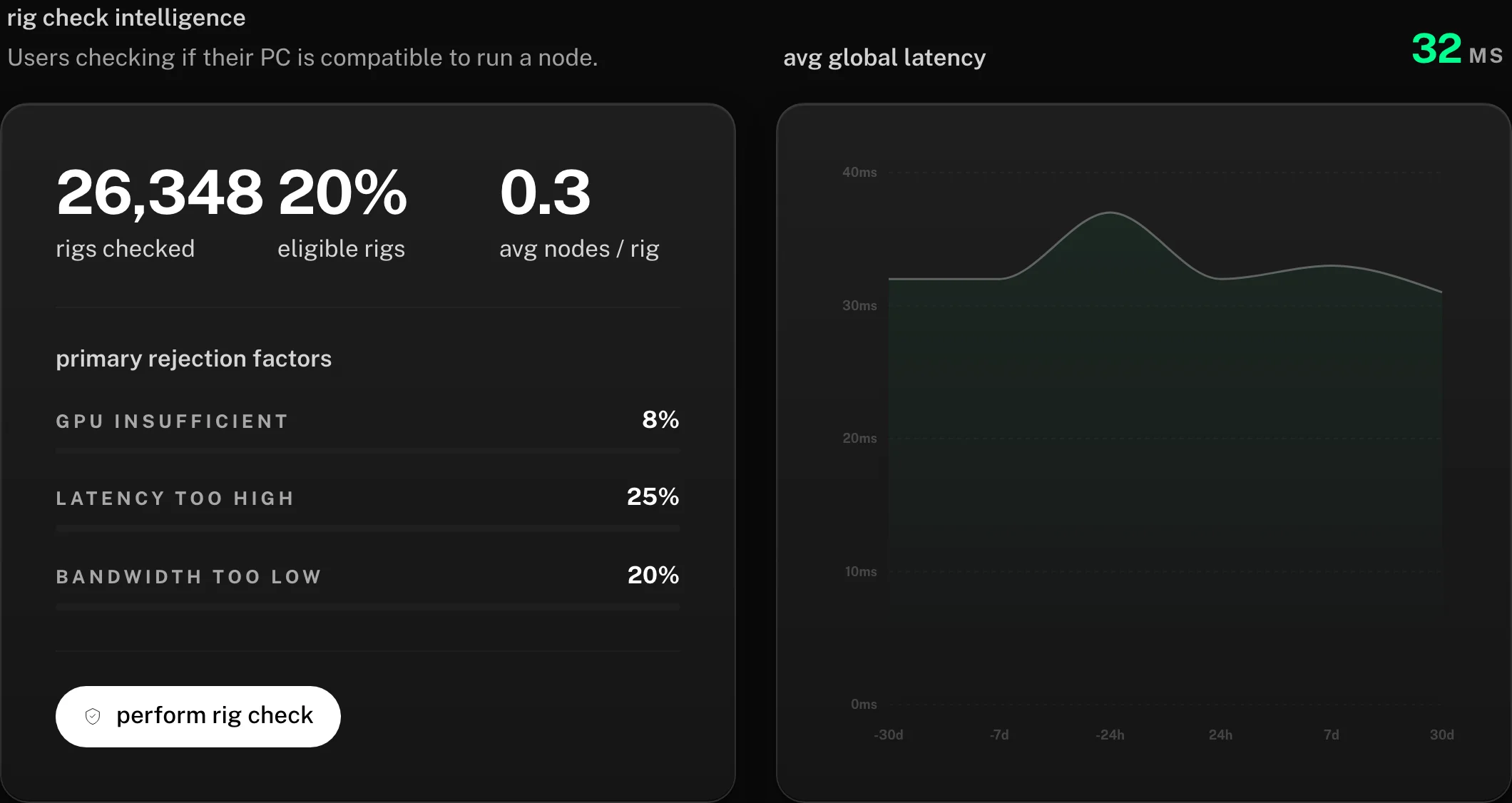Click the subtitle about PC compatibility
The image size is (1512, 803).
[x=302, y=57]
